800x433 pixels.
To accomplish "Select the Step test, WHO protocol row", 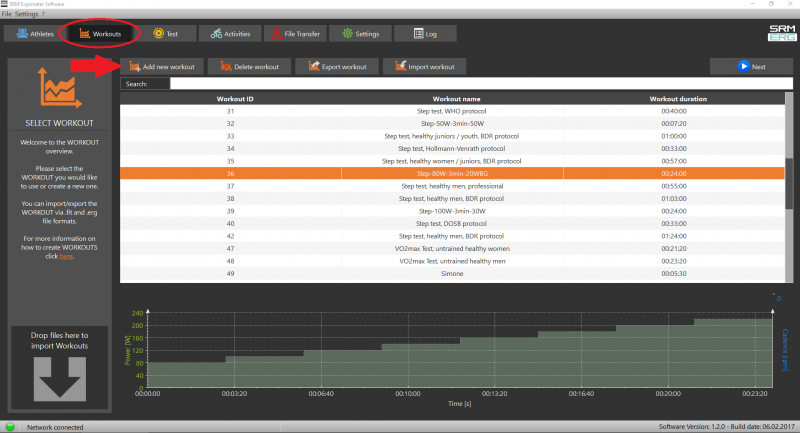I will coord(452,111).
